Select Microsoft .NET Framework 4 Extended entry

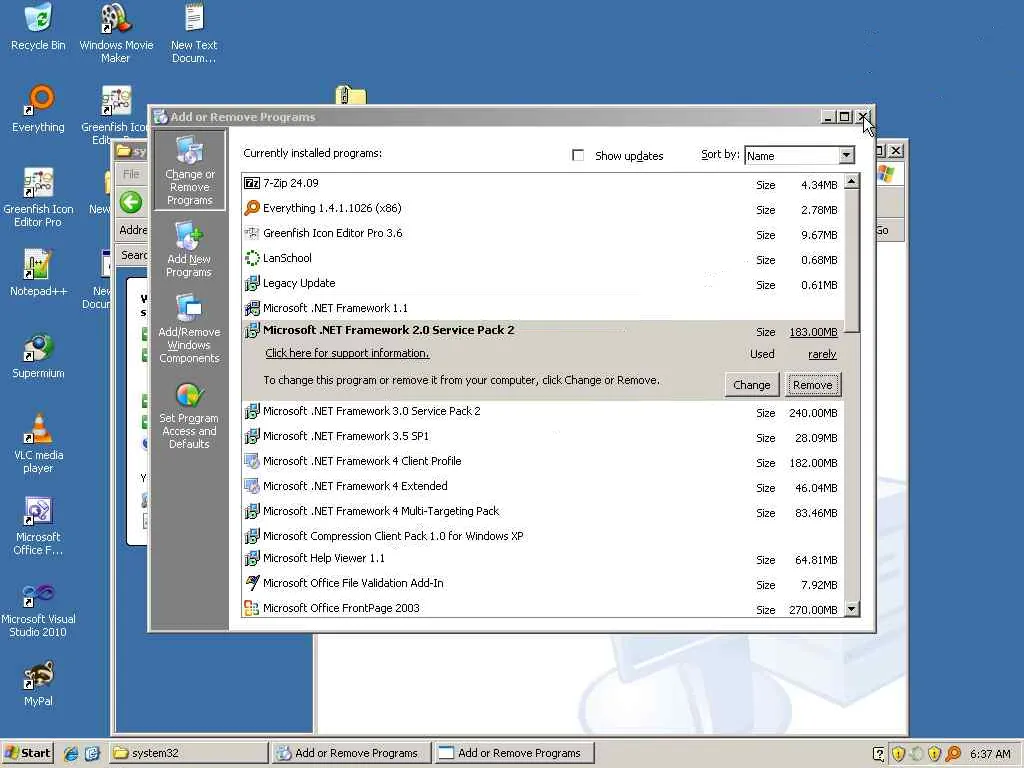(x=542, y=487)
